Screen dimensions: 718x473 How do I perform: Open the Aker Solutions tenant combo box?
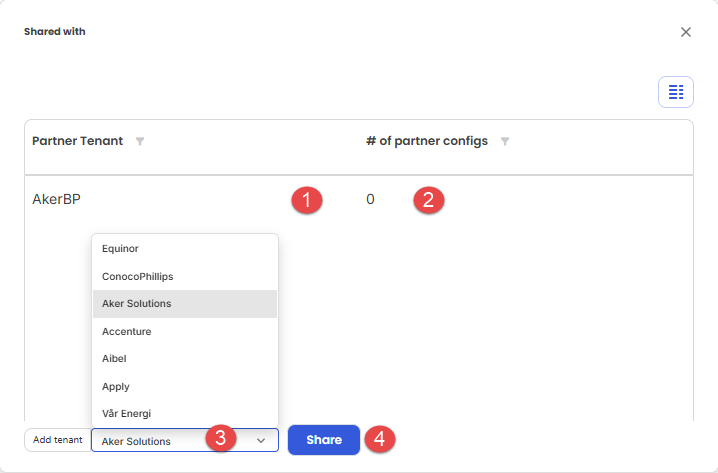coord(185,440)
